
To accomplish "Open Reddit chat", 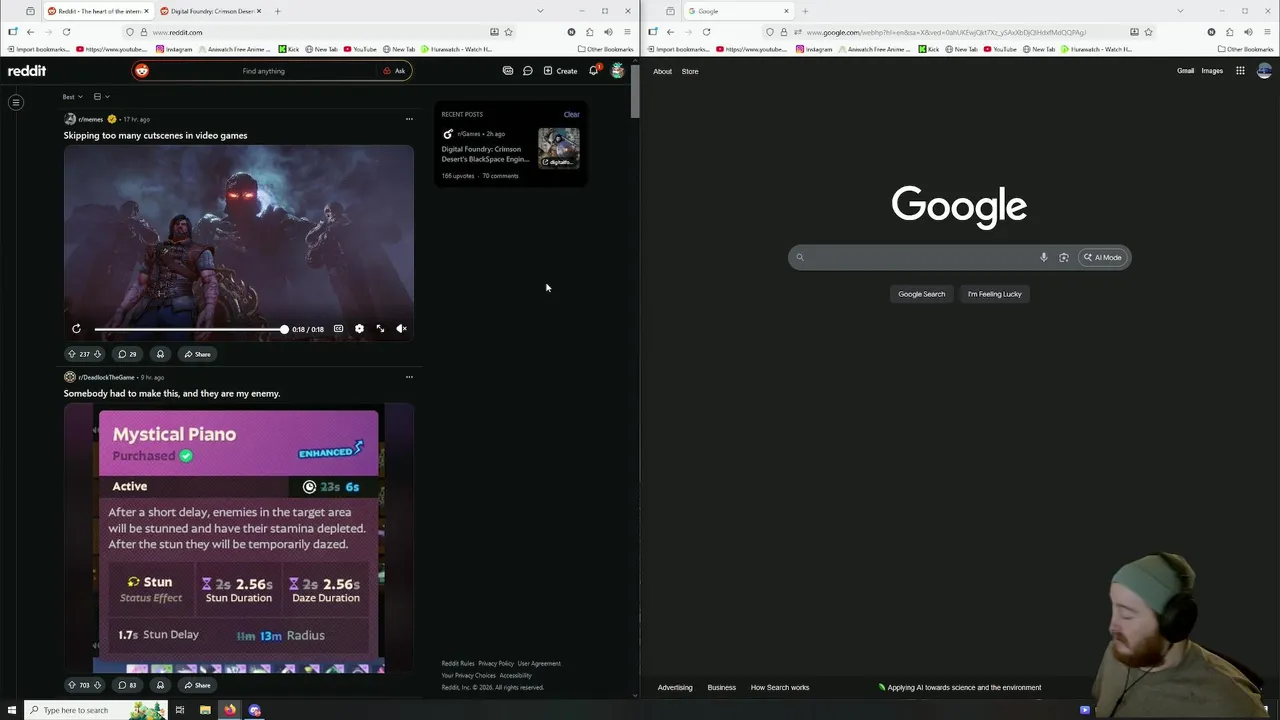I will click(x=528, y=71).
